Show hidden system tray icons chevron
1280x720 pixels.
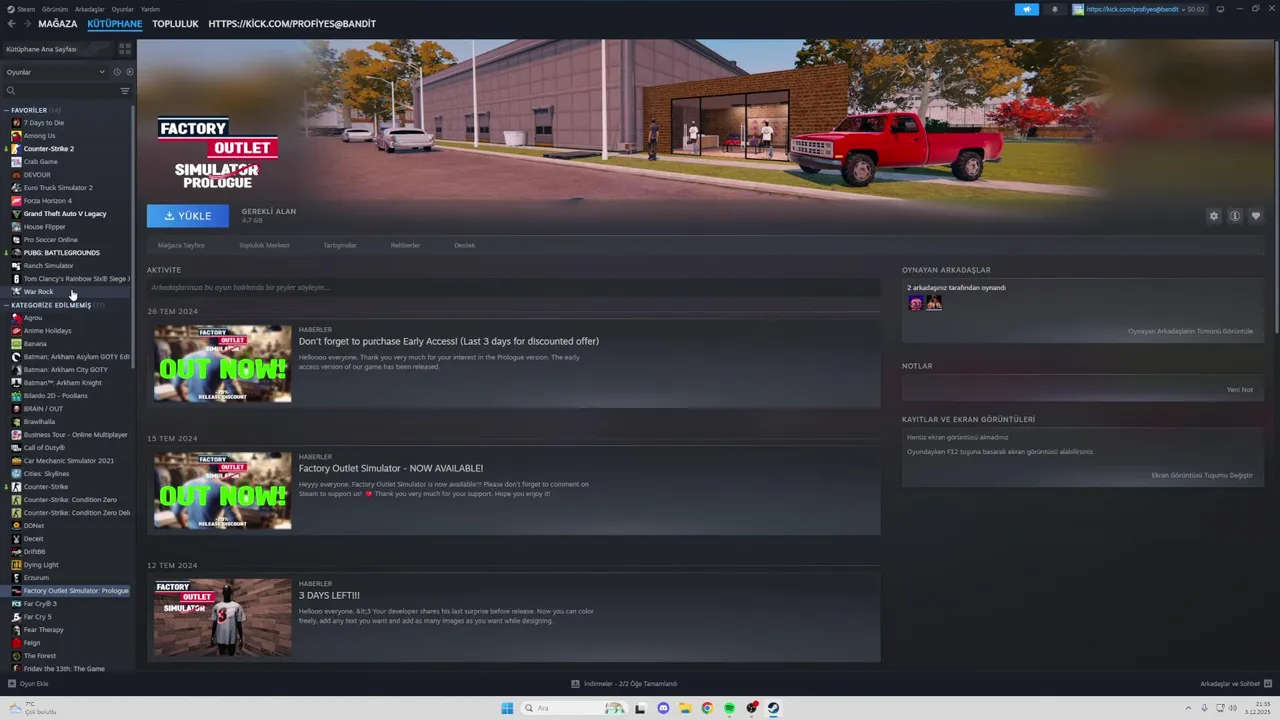1190,708
